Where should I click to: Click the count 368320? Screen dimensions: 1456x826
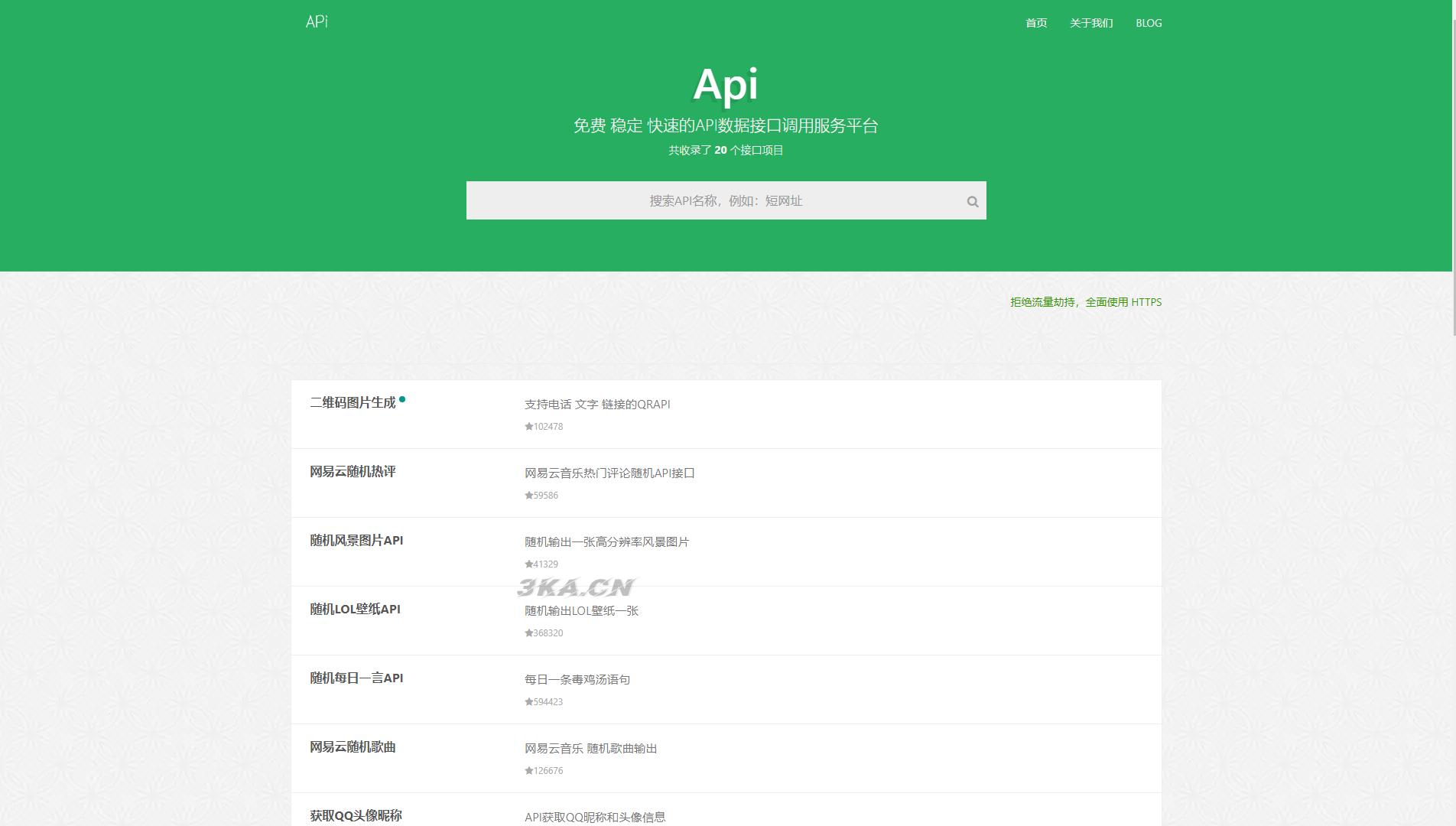(548, 633)
